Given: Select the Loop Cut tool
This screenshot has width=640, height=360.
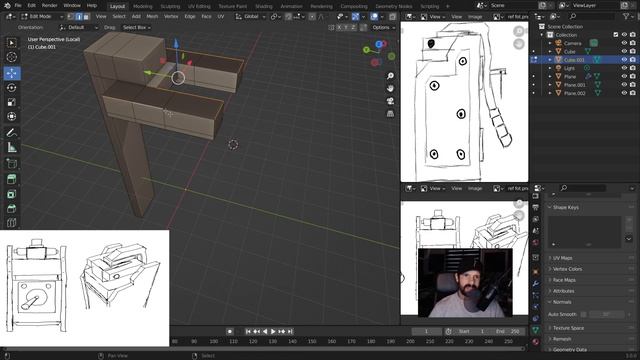Looking at the screenshot, I should [x=11, y=223].
